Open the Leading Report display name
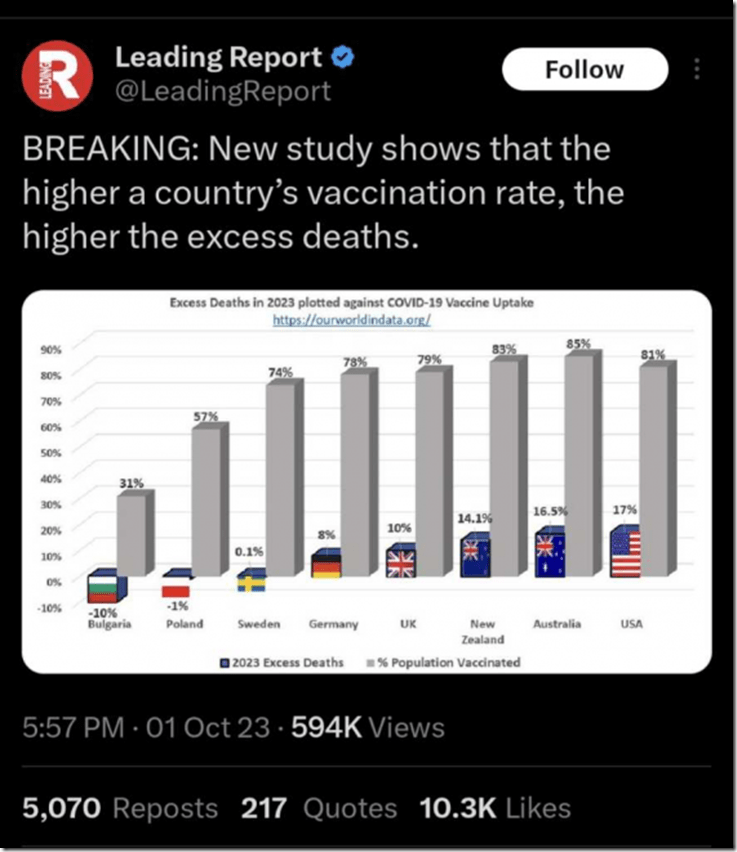737x852 pixels. (x=219, y=58)
